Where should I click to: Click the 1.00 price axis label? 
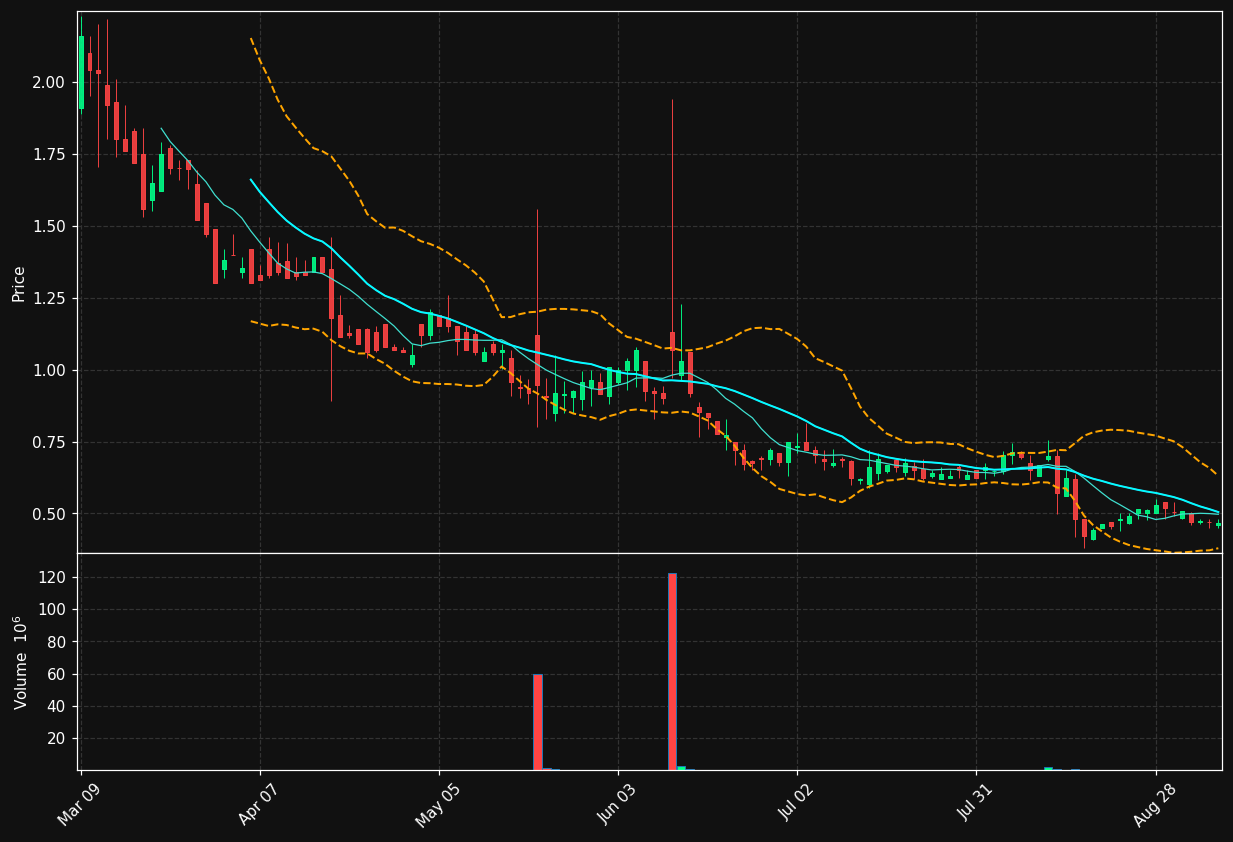click(x=49, y=370)
